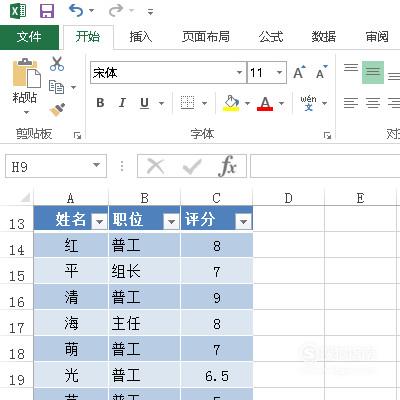Screen dimensions: 400x400
Task: Center text horizontally
Action: (373, 103)
